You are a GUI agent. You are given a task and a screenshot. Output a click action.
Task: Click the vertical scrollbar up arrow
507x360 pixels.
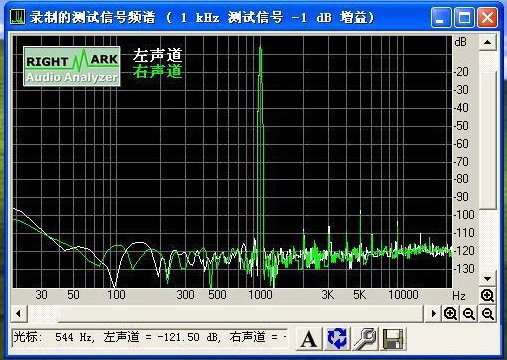pyautogui.click(x=488, y=42)
